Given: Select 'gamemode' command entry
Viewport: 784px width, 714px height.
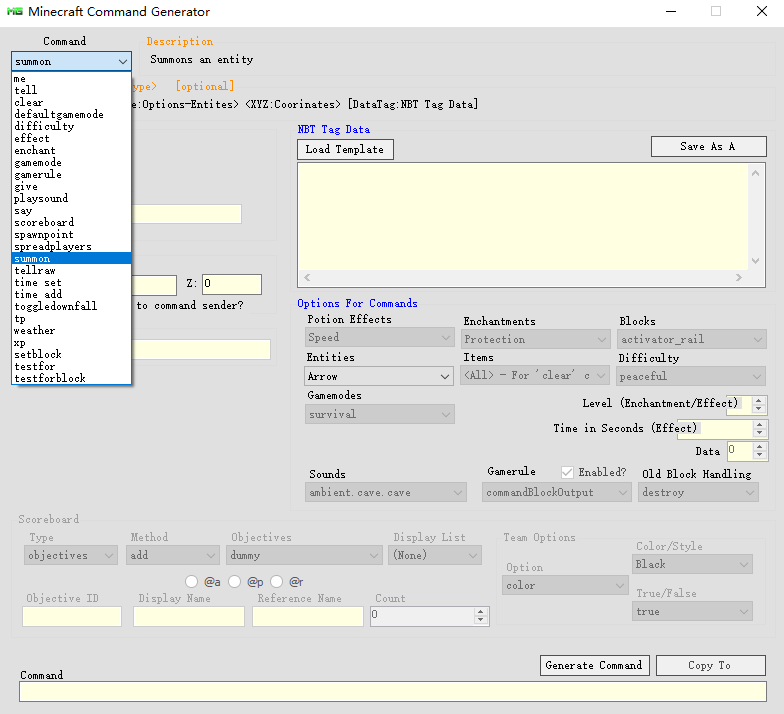Looking at the screenshot, I should pyautogui.click(x=72, y=162).
